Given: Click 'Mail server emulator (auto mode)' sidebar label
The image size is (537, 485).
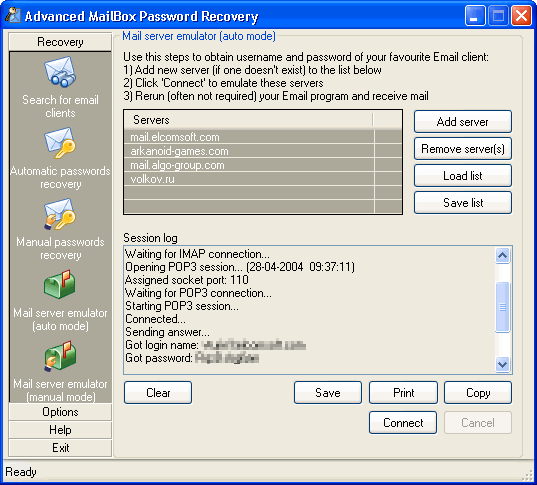Looking at the screenshot, I should (x=60, y=319).
